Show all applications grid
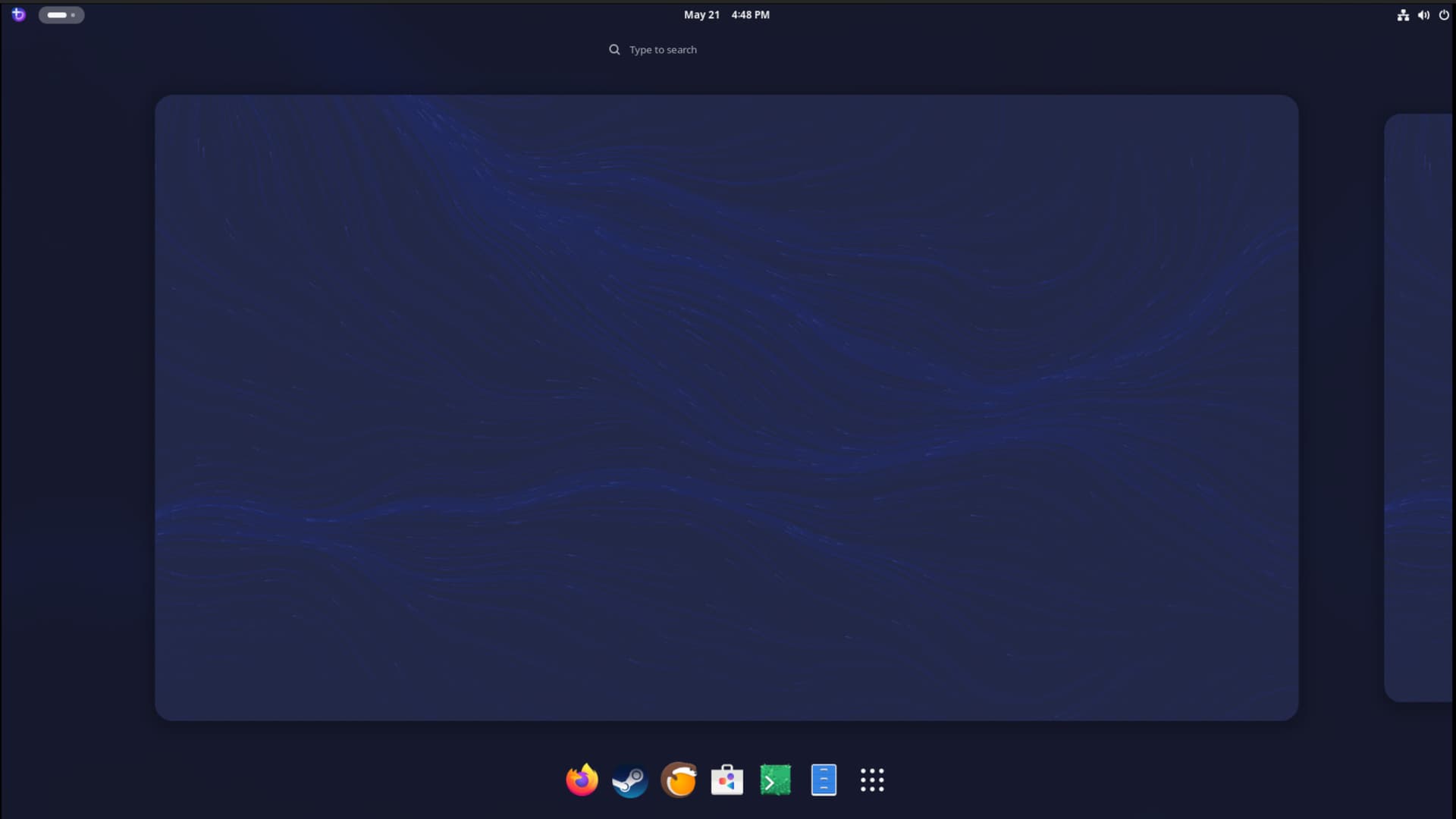The image size is (1456, 819). [872, 780]
